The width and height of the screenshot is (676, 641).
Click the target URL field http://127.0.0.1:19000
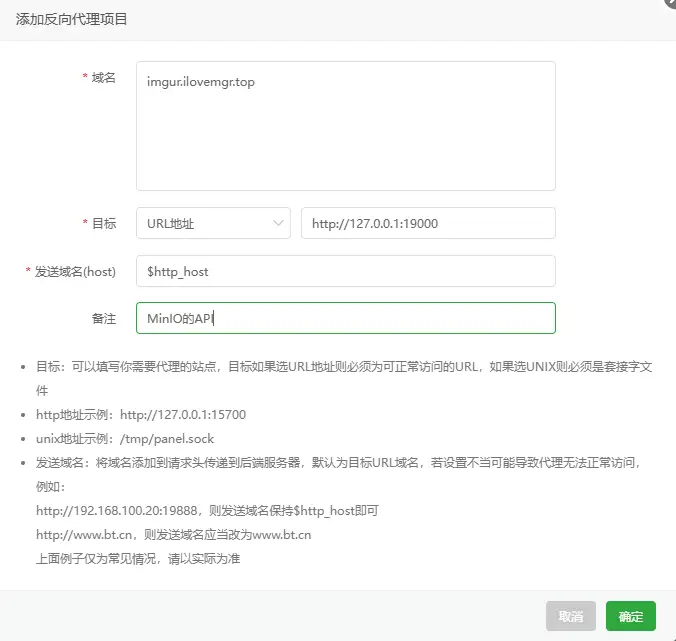[x=428, y=223]
